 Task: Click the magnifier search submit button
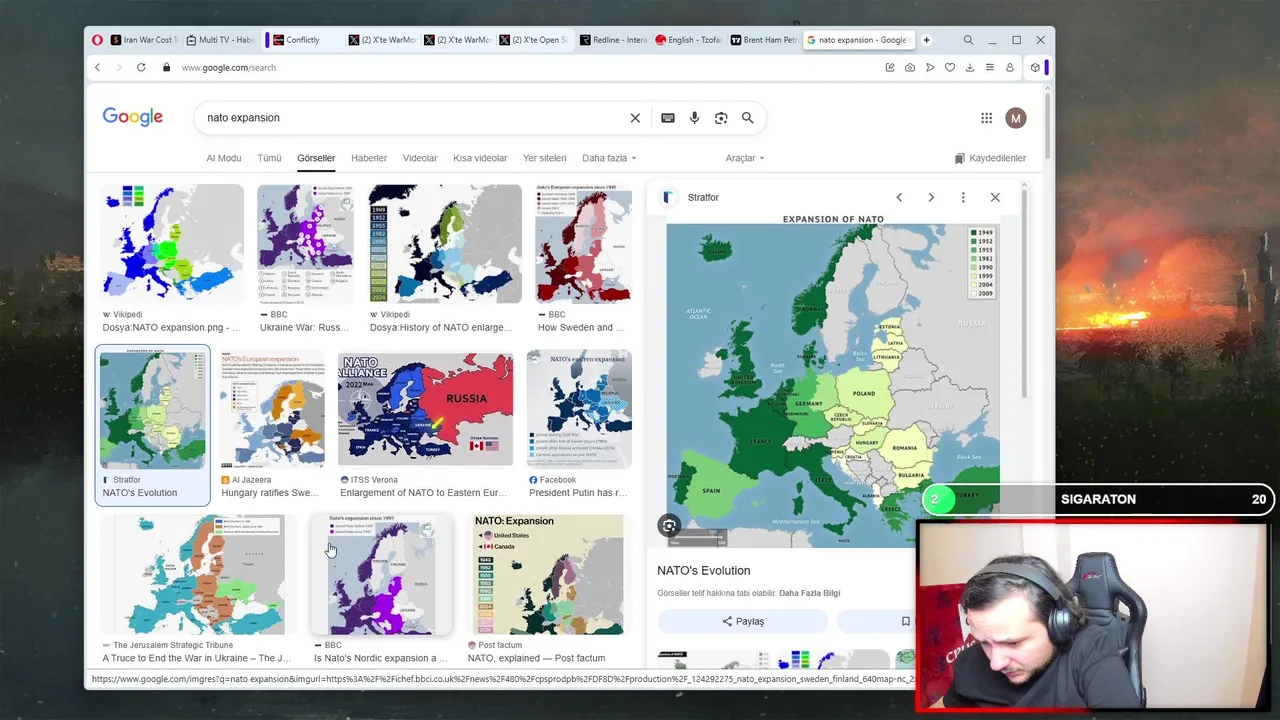pyautogui.click(x=747, y=118)
